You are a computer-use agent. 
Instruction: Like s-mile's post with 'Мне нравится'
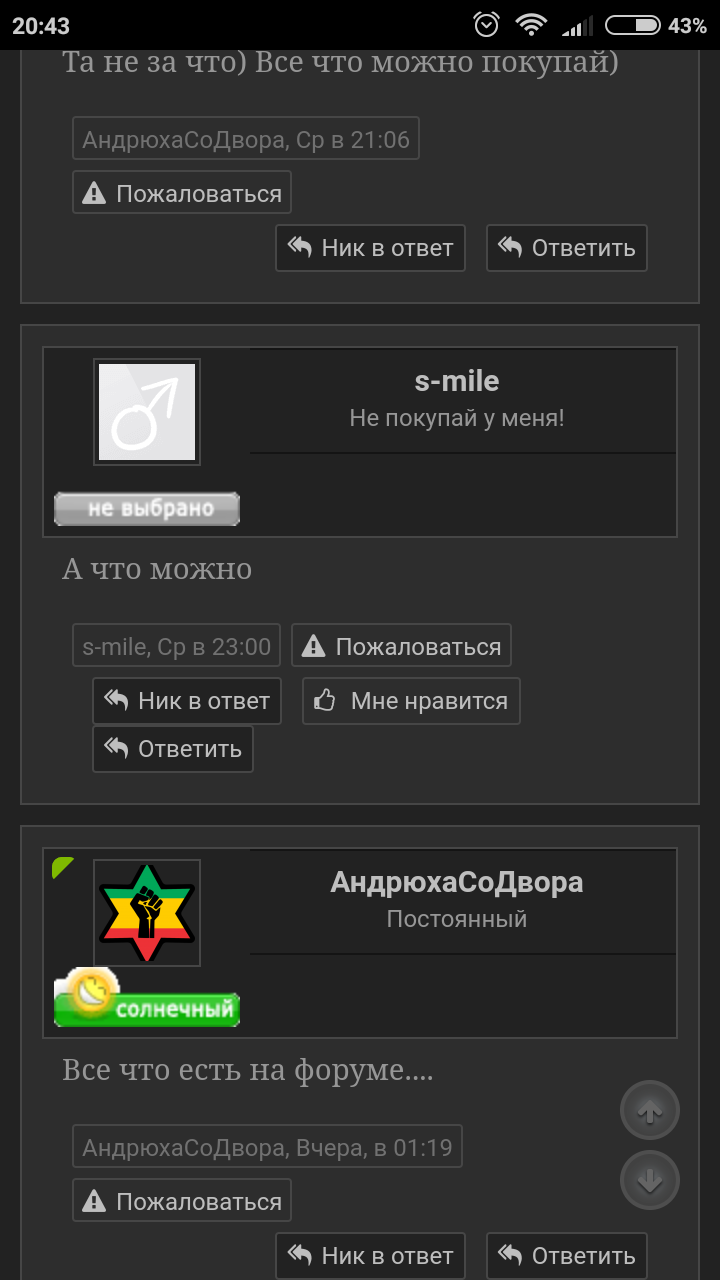411,701
